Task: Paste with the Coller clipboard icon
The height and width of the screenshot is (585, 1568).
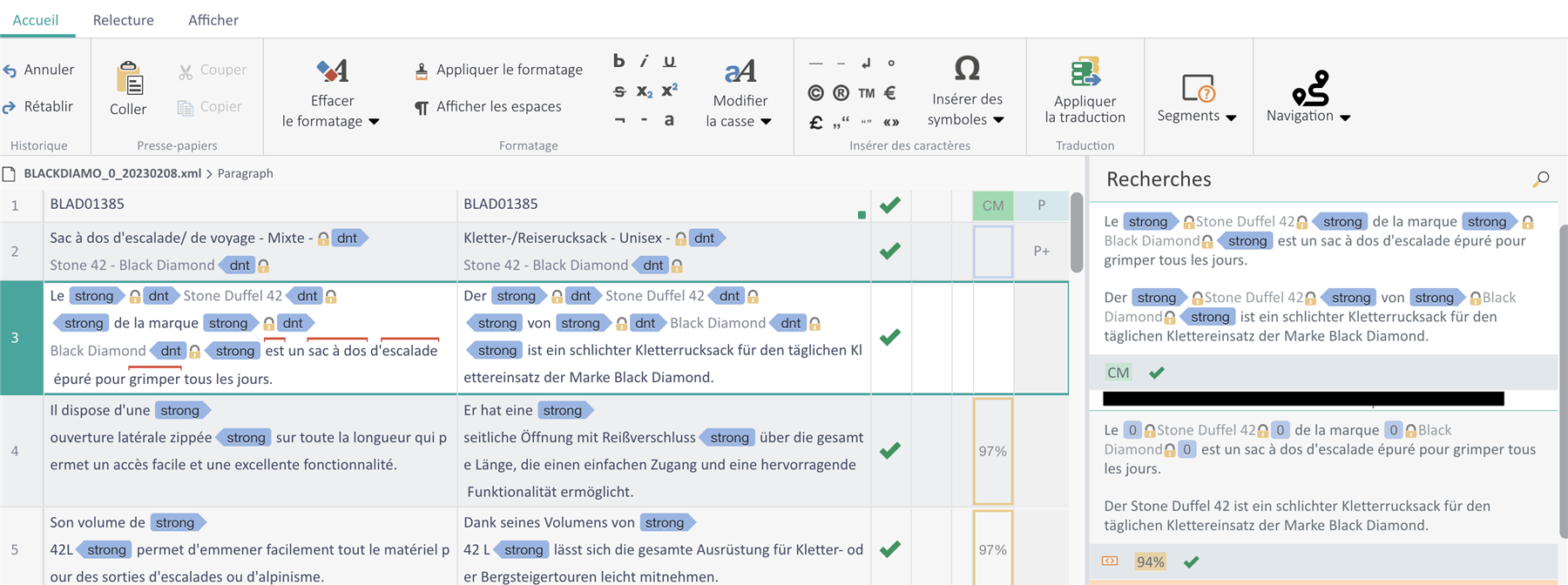Action: pyautogui.click(x=128, y=78)
